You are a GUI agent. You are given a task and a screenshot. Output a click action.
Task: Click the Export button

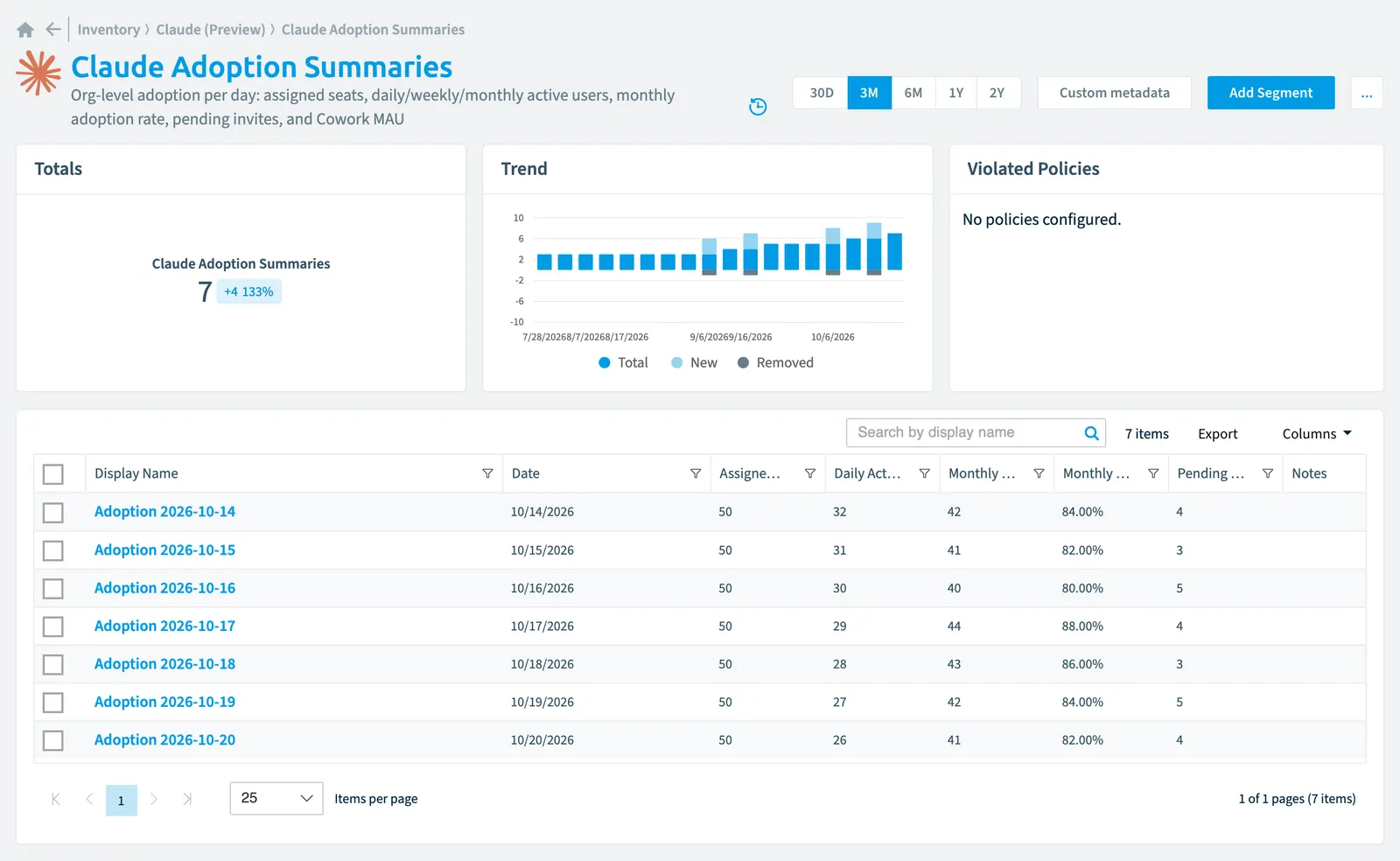click(x=1217, y=434)
